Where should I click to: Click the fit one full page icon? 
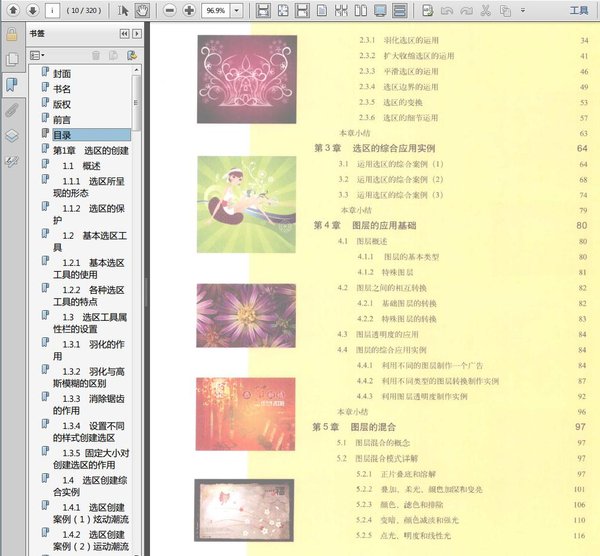pyautogui.click(x=283, y=10)
